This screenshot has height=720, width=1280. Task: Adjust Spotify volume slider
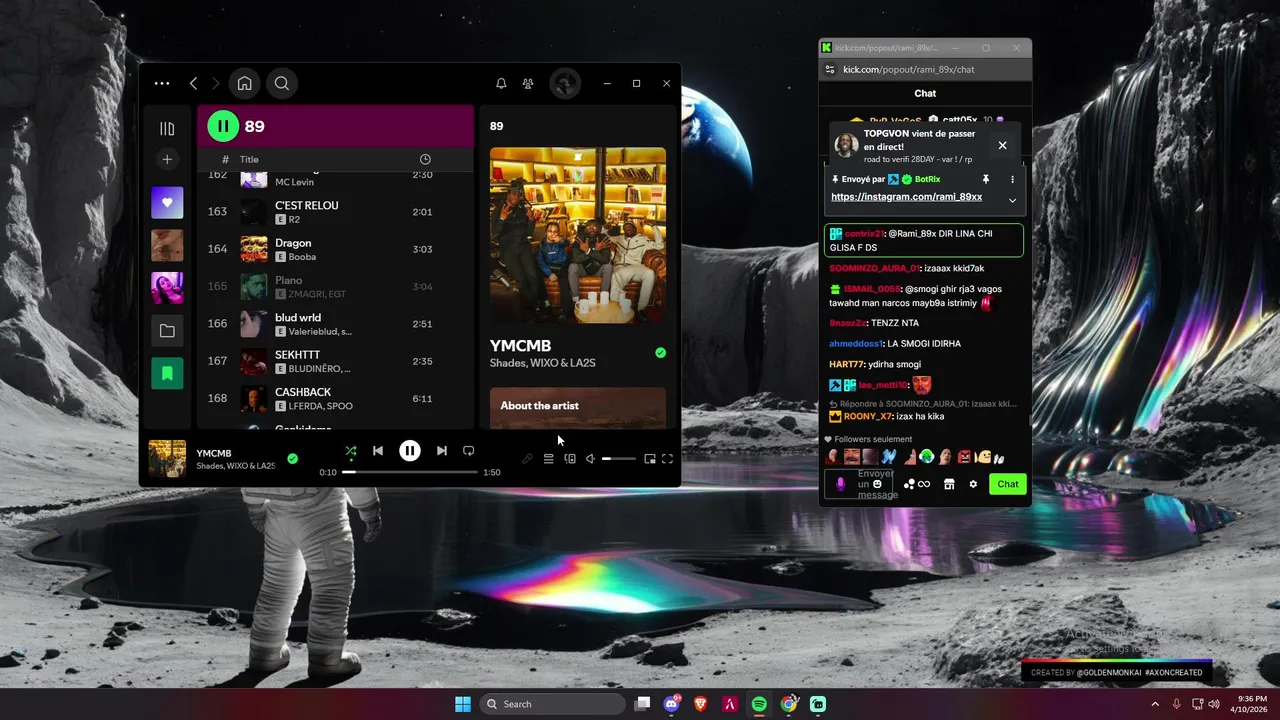pos(618,459)
